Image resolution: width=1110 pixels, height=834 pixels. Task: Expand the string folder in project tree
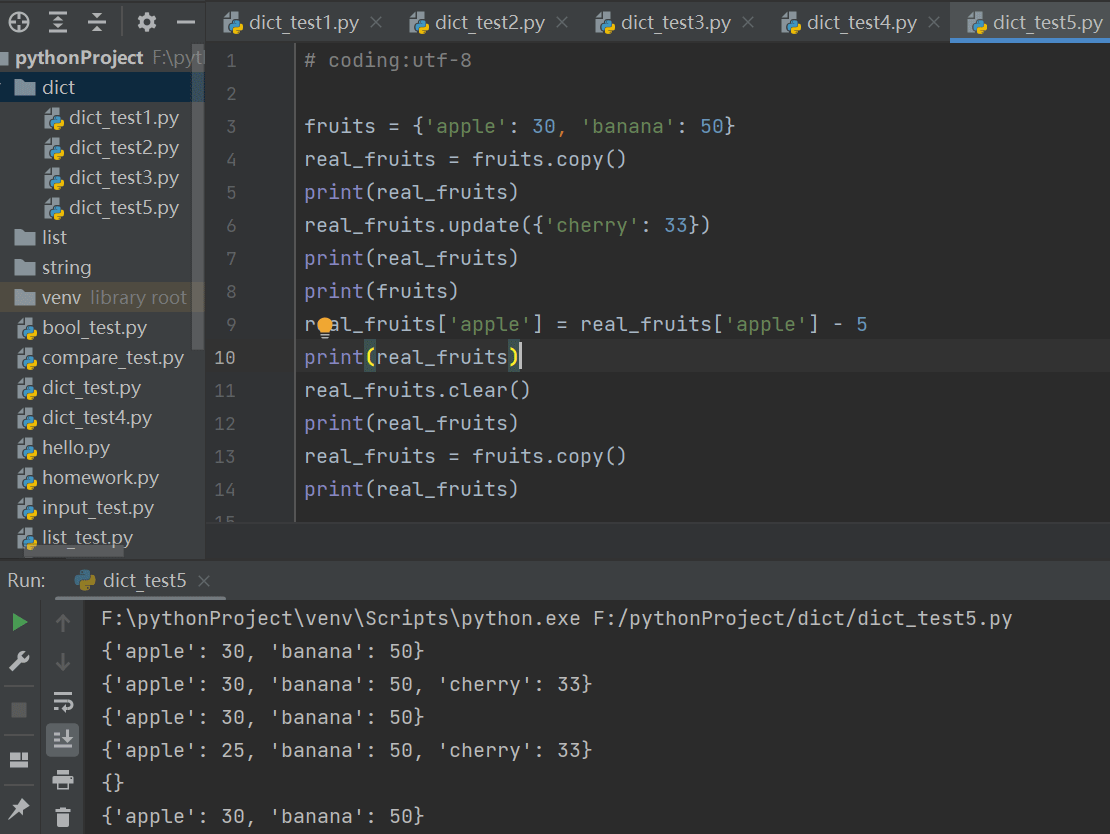pos(66,268)
